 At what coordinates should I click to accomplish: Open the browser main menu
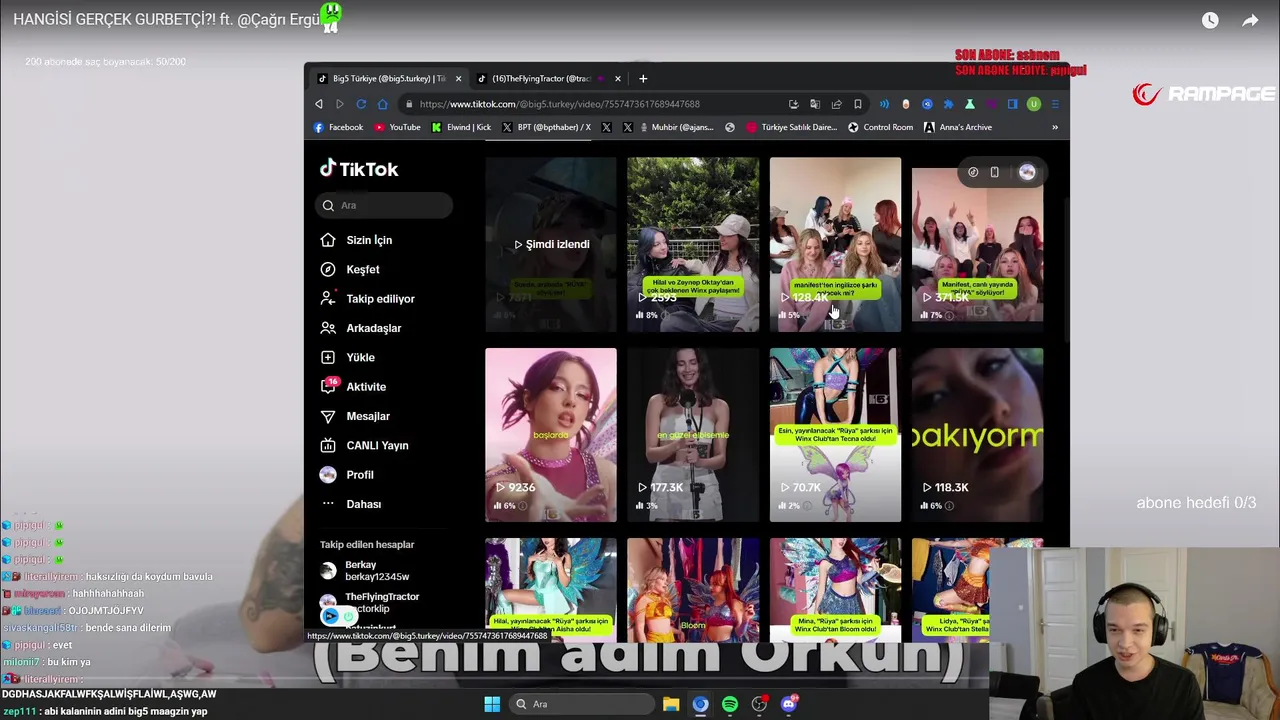[1055, 104]
